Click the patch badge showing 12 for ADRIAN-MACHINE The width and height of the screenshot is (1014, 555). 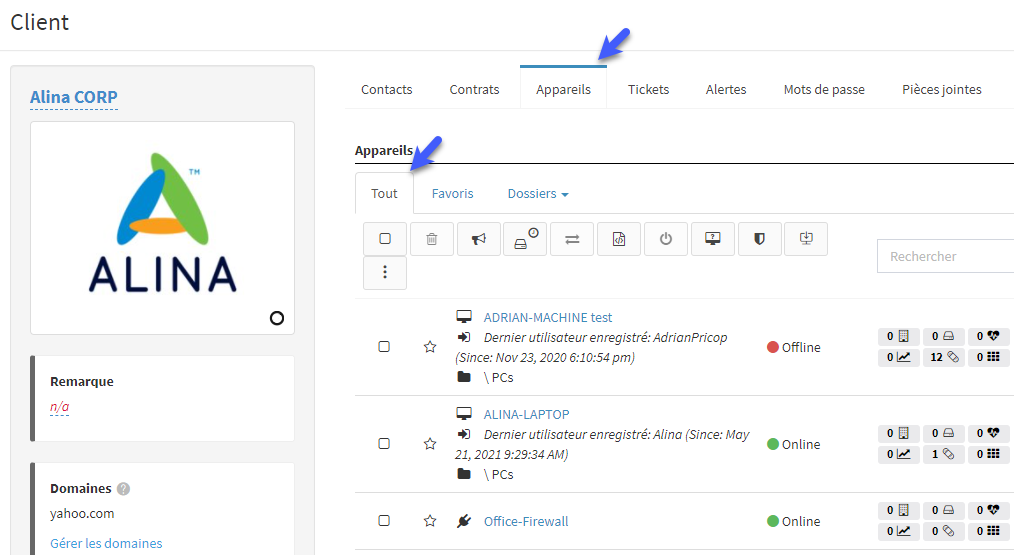click(x=944, y=357)
